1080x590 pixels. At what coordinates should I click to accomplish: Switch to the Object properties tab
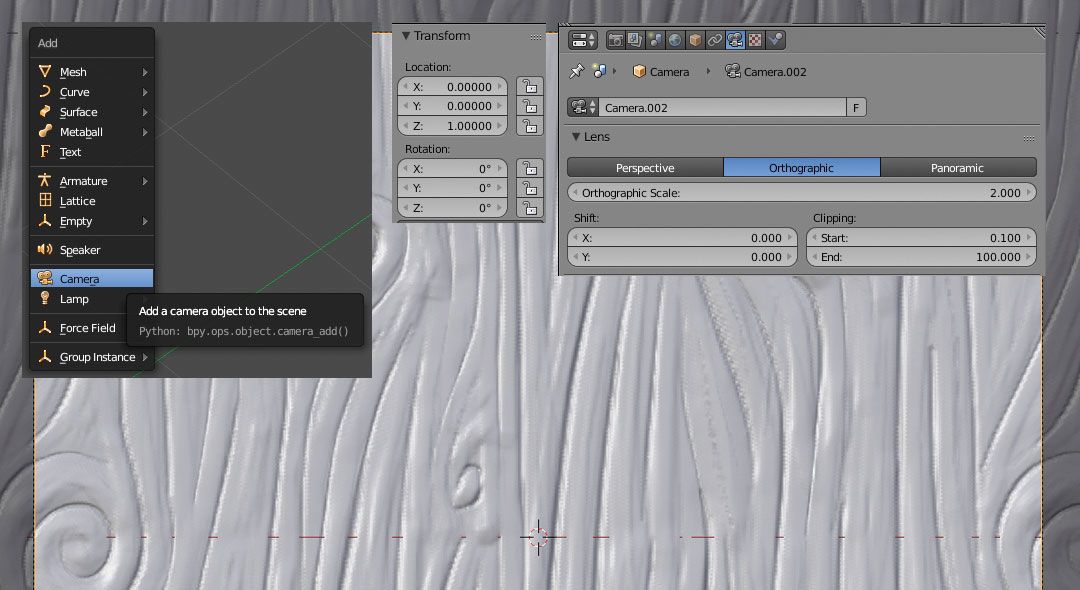click(693, 40)
